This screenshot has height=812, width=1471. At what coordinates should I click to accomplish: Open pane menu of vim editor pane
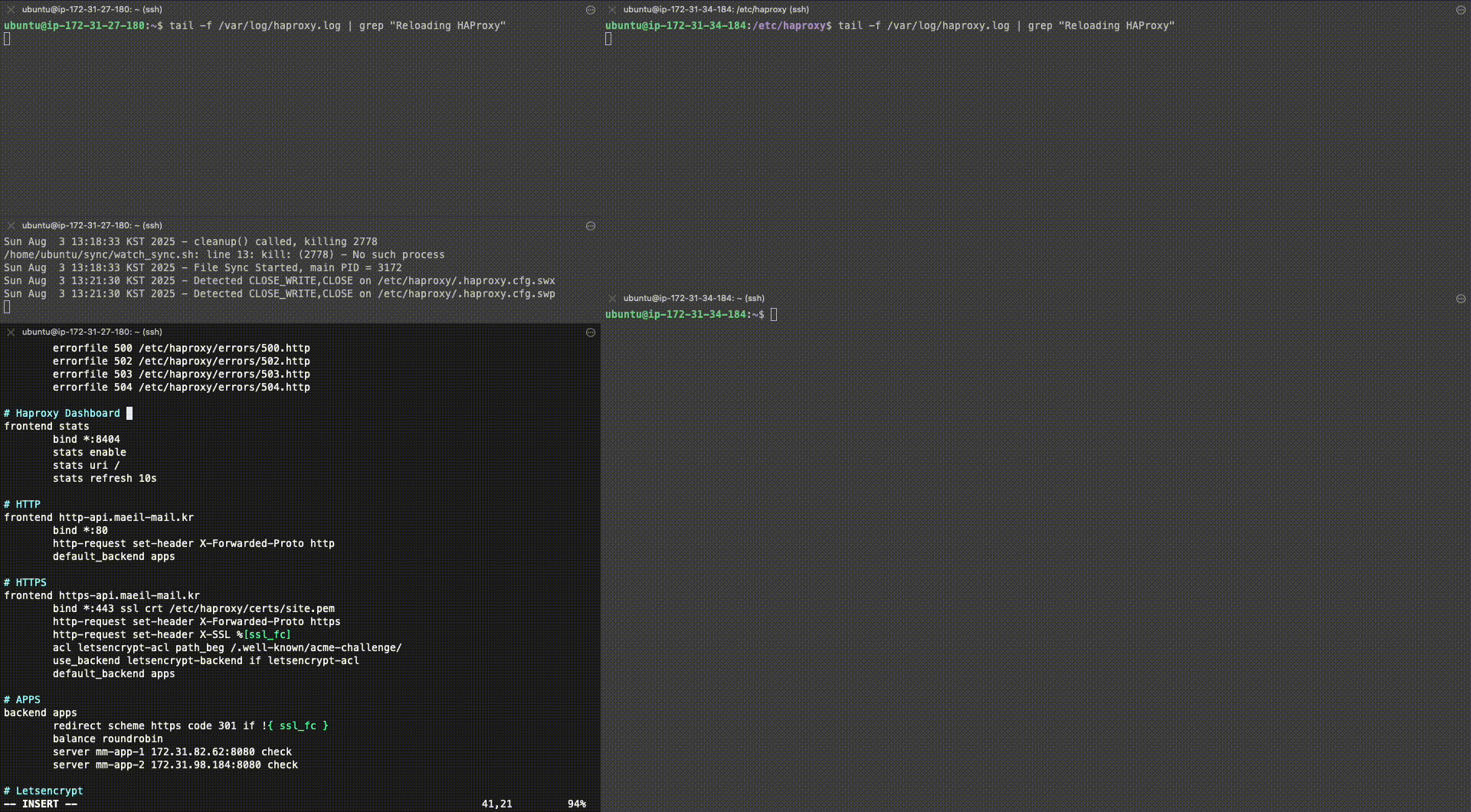[x=591, y=332]
